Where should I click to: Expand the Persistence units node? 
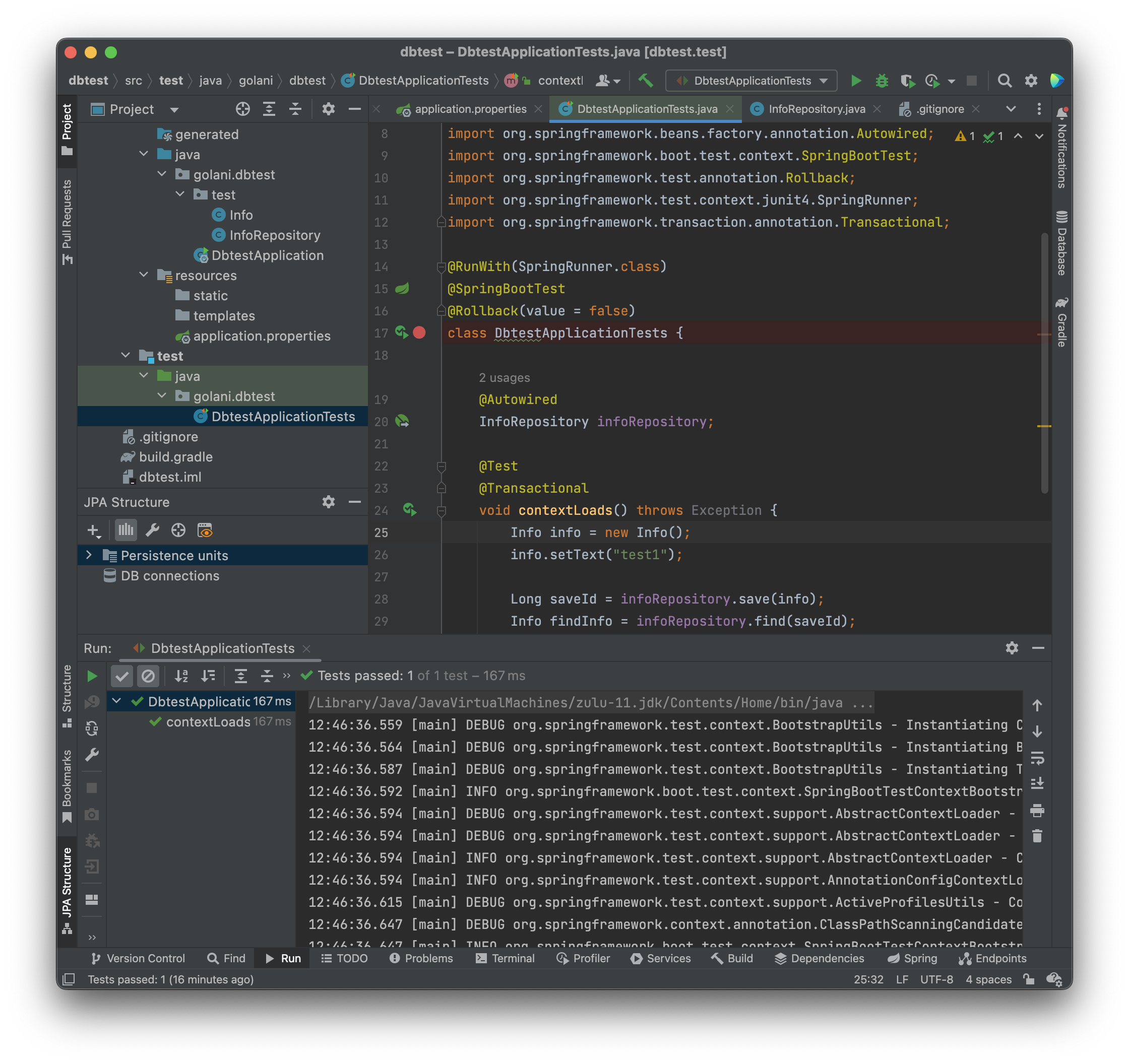89,555
